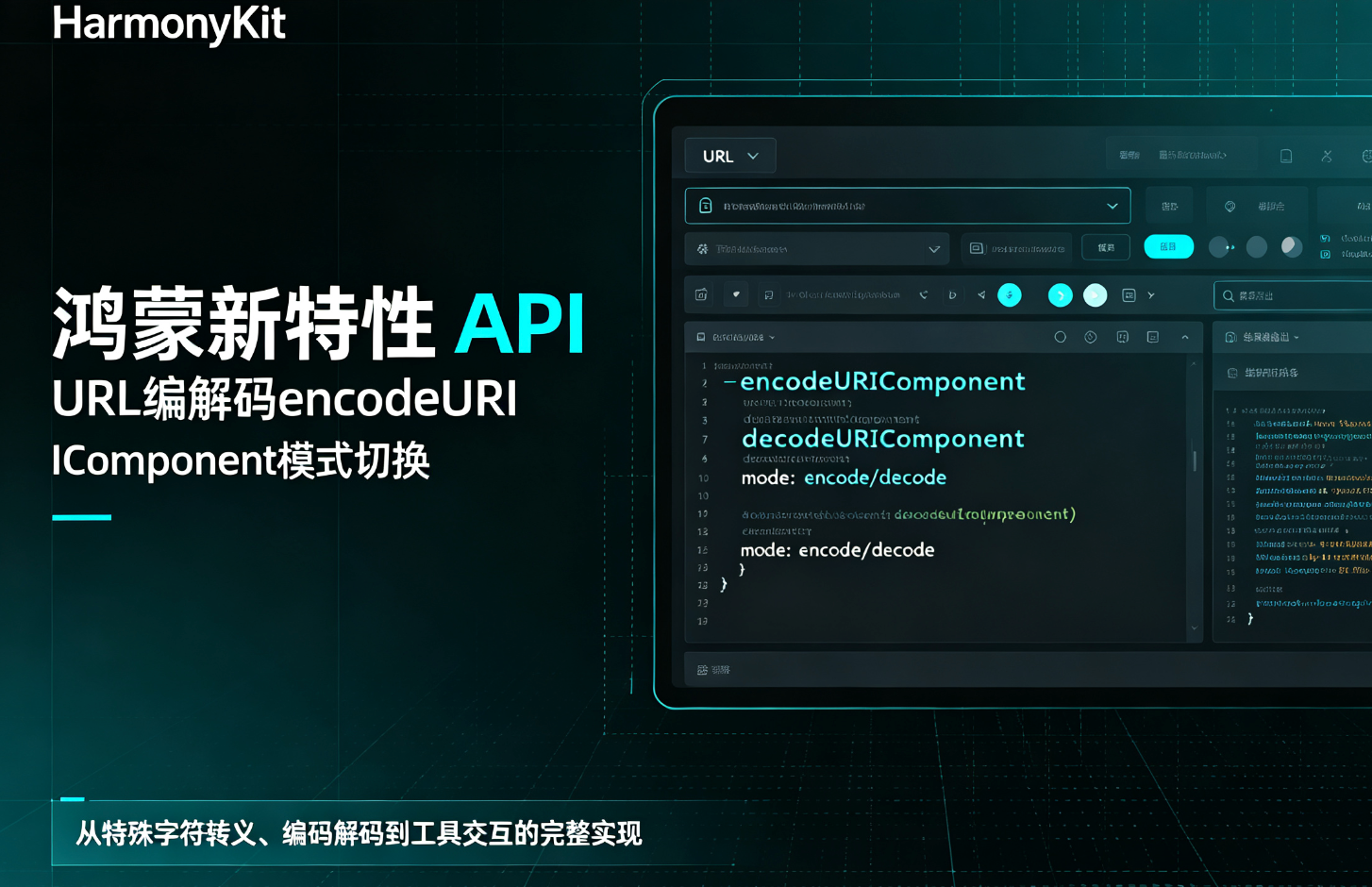Focus the search field with magnifier icon

point(1293,295)
